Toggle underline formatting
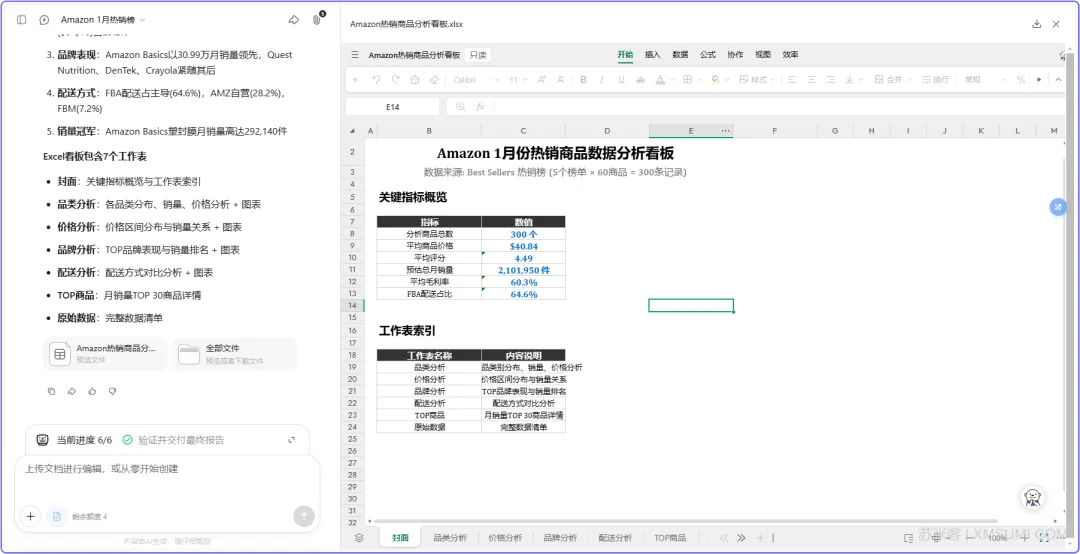 click(x=621, y=80)
